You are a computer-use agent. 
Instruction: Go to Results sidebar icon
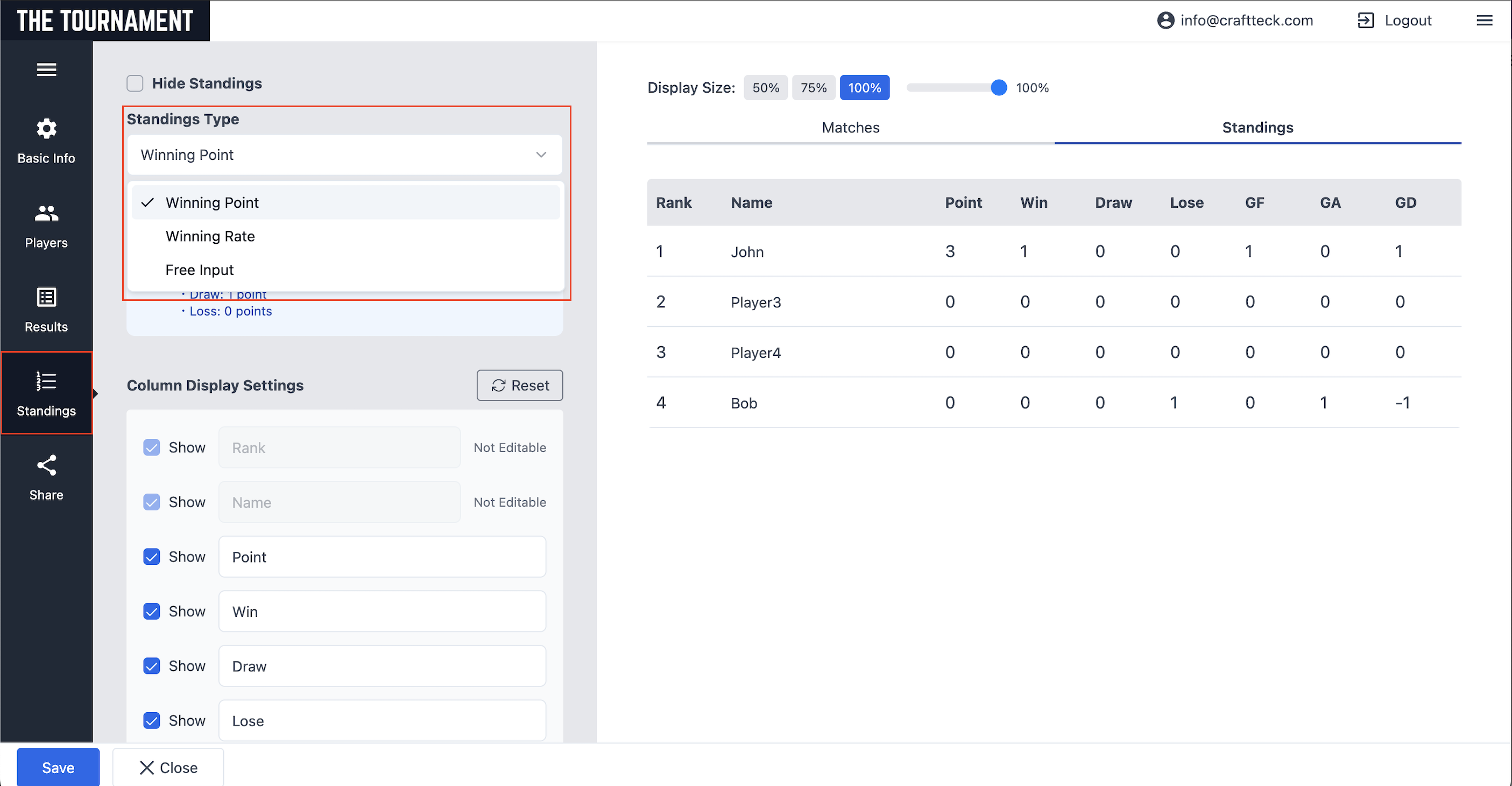pyautogui.click(x=46, y=297)
